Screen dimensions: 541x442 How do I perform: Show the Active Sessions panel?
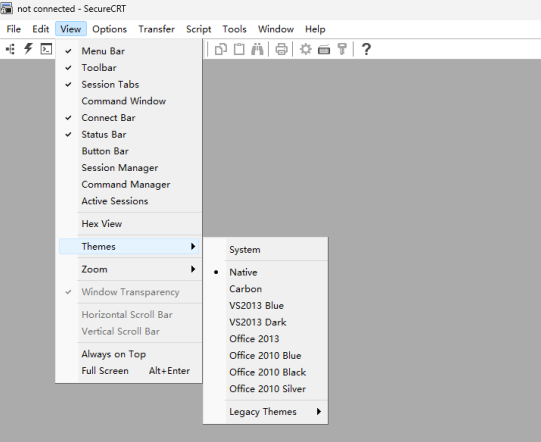[x=128, y=201]
